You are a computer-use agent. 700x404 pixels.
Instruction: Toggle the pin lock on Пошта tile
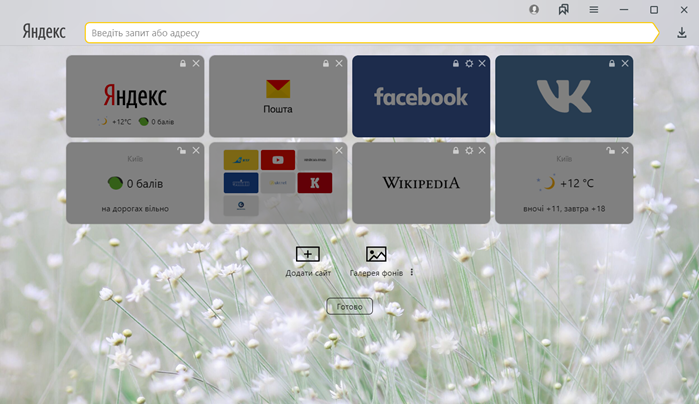tap(326, 63)
